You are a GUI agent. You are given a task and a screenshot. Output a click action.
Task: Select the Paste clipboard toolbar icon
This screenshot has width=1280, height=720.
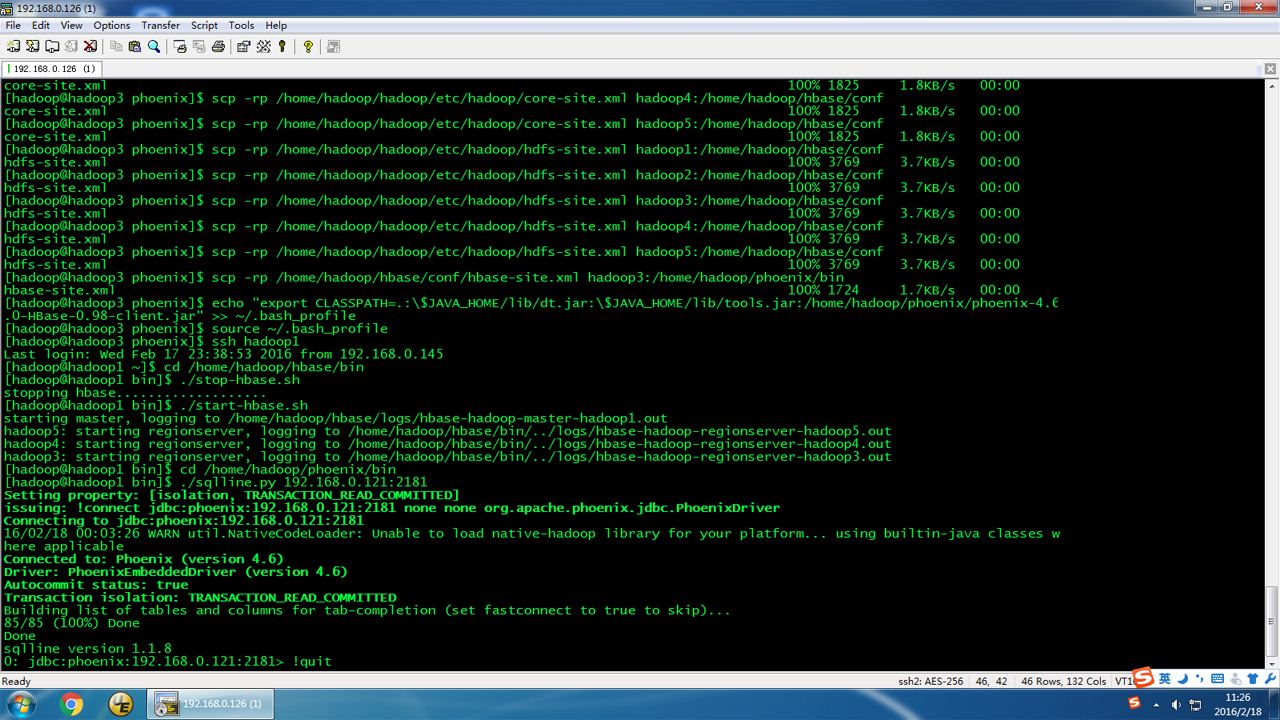[x=134, y=46]
